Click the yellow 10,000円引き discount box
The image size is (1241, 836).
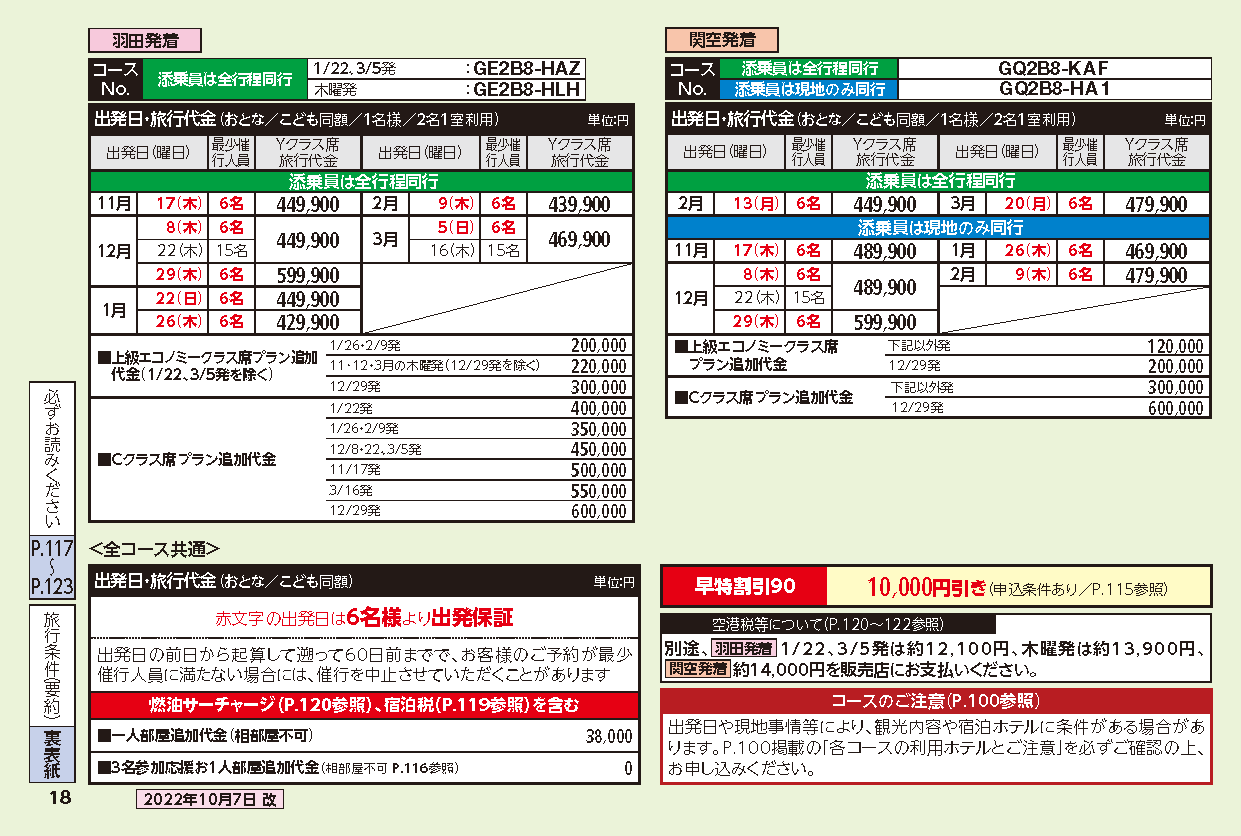click(x=1018, y=587)
